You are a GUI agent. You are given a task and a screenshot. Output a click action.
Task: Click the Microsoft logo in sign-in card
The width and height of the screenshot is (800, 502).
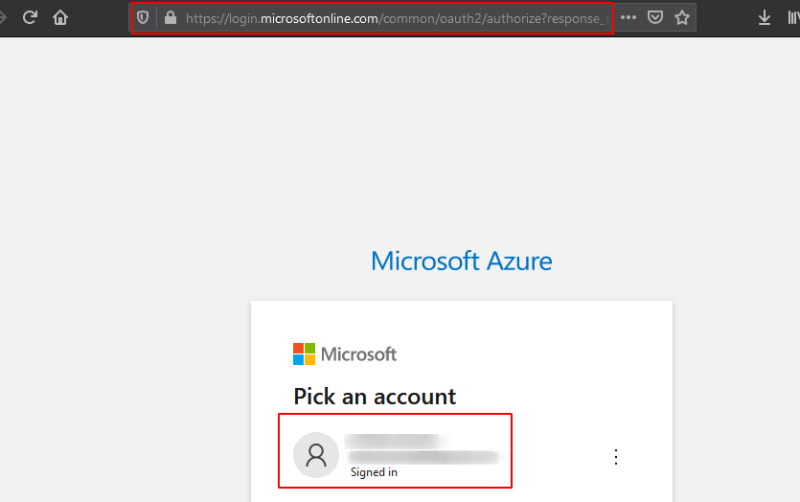click(344, 354)
